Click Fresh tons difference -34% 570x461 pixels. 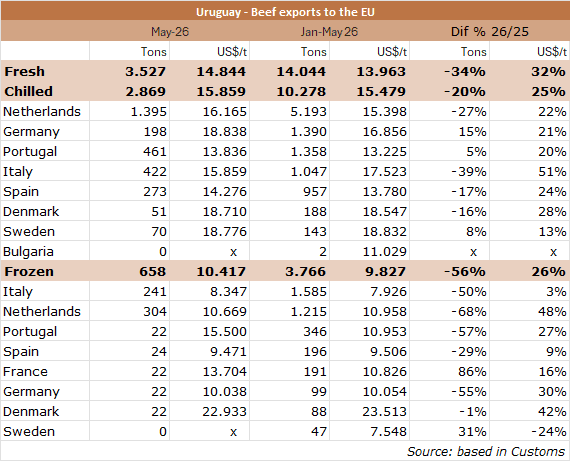coord(465,71)
